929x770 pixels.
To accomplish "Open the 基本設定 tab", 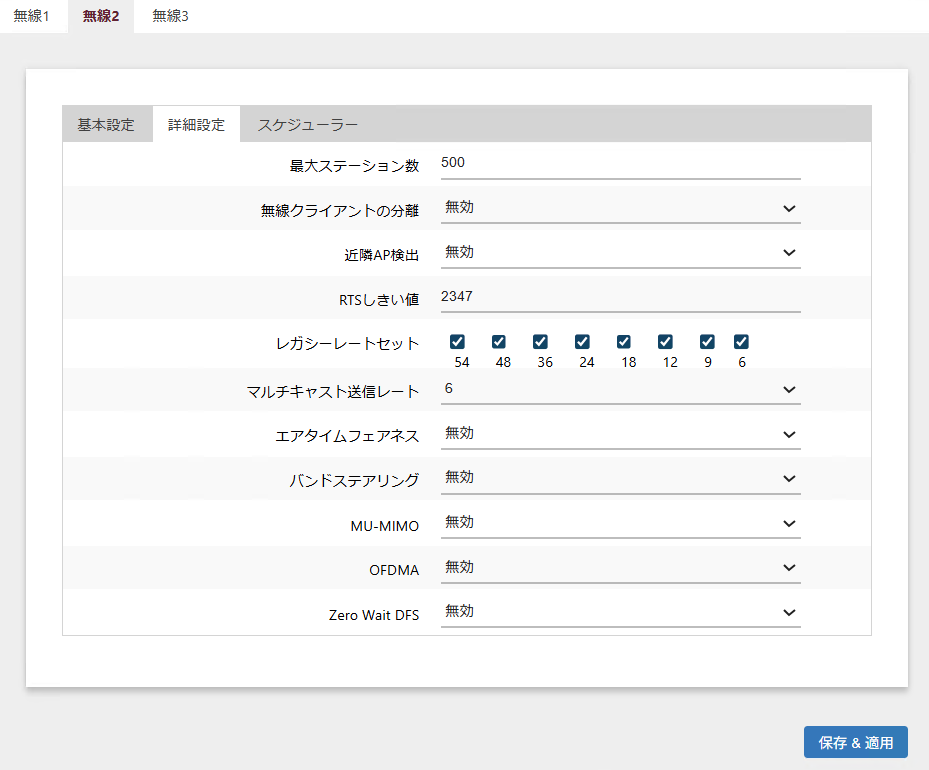I will [106, 125].
